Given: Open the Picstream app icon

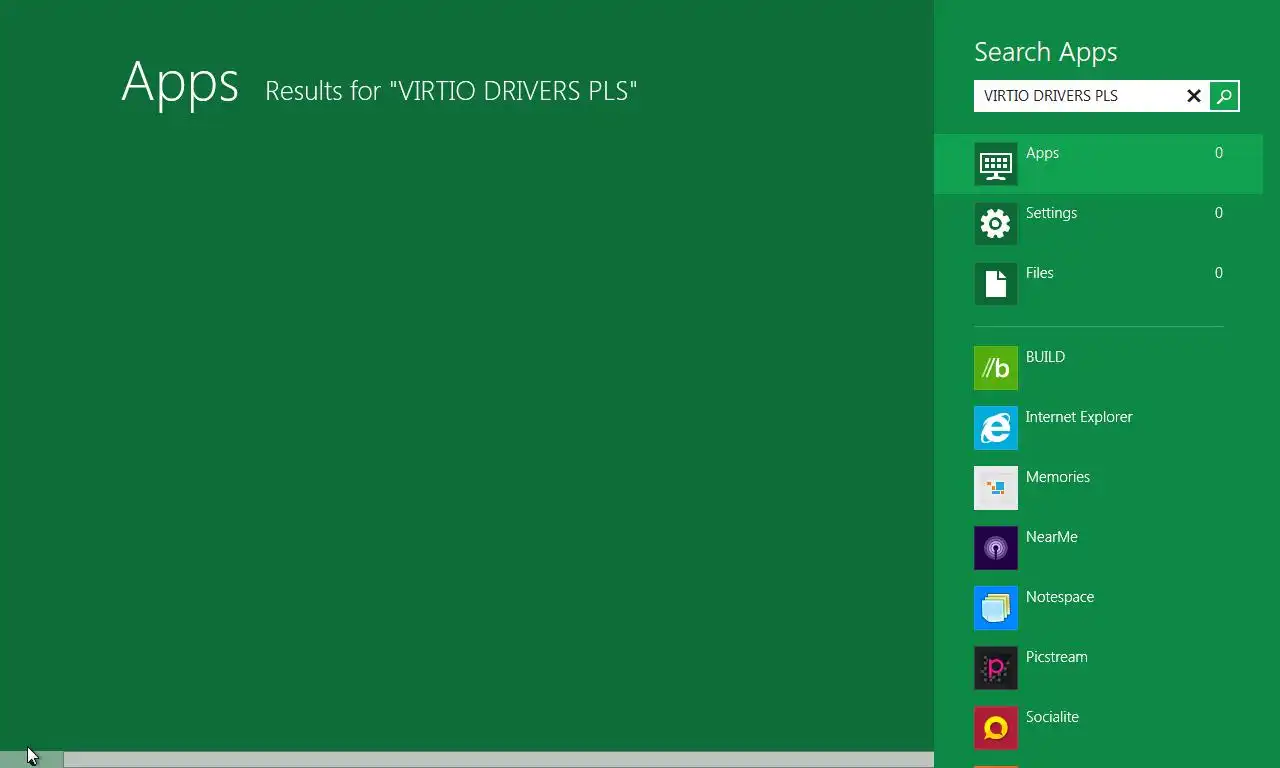Looking at the screenshot, I should (996, 668).
